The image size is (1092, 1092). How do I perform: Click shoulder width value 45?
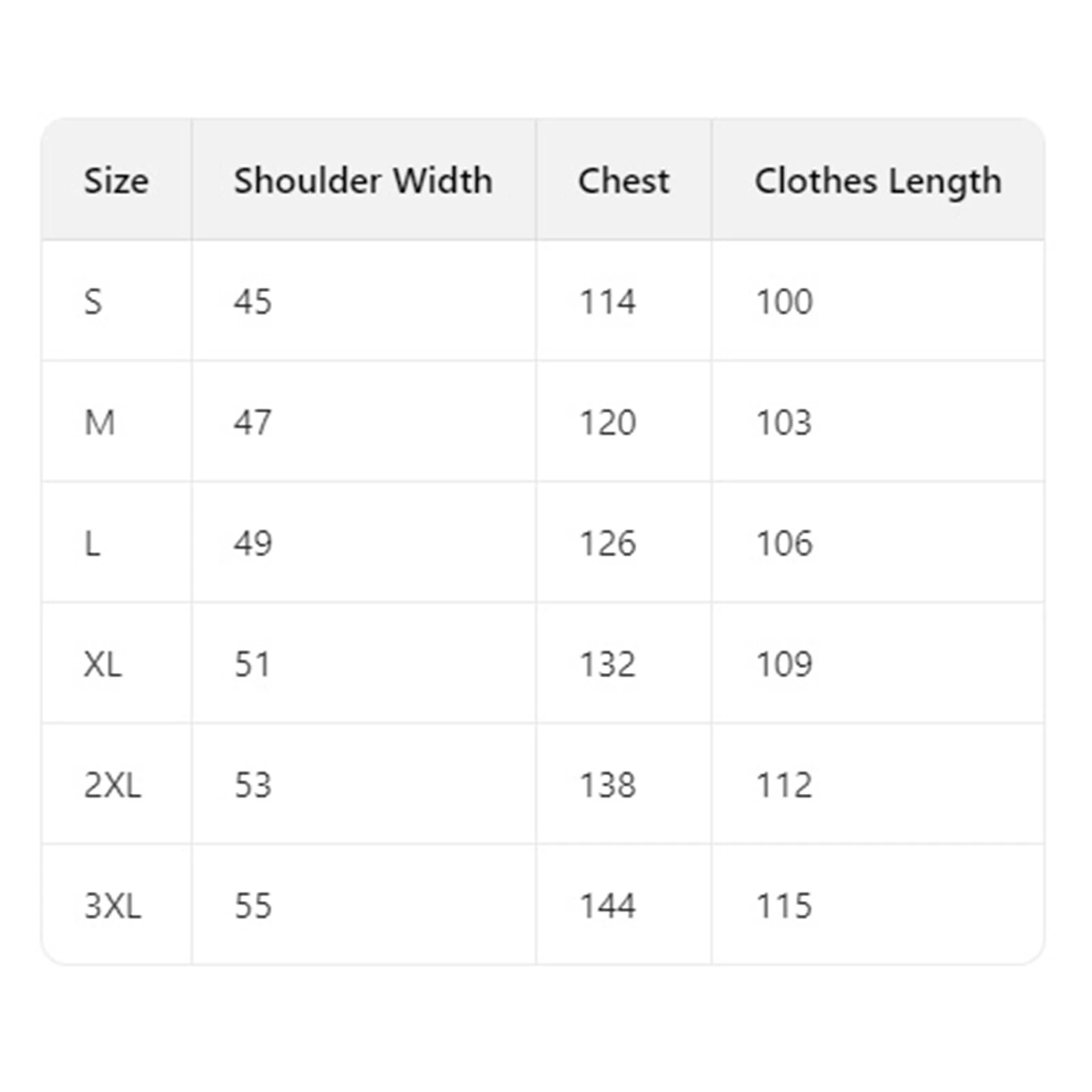coord(253,302)
